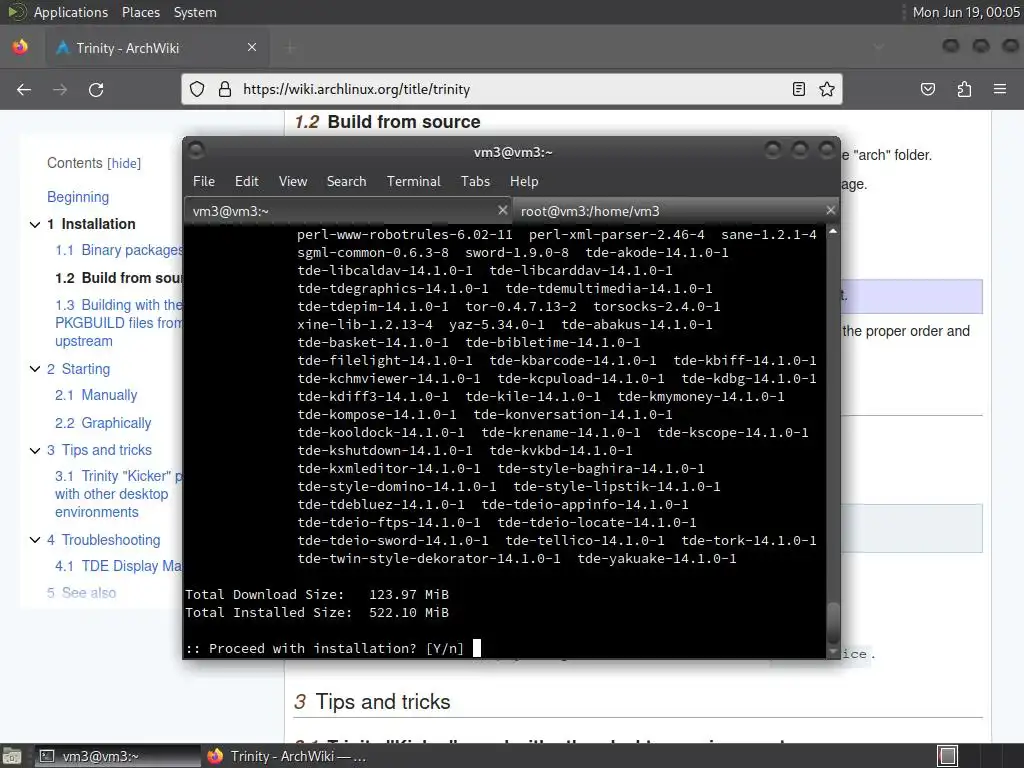Open the Terminal menu in terminal window
Screen dimensions: 1024x768
pyautogui.click(x=413, y=181)
